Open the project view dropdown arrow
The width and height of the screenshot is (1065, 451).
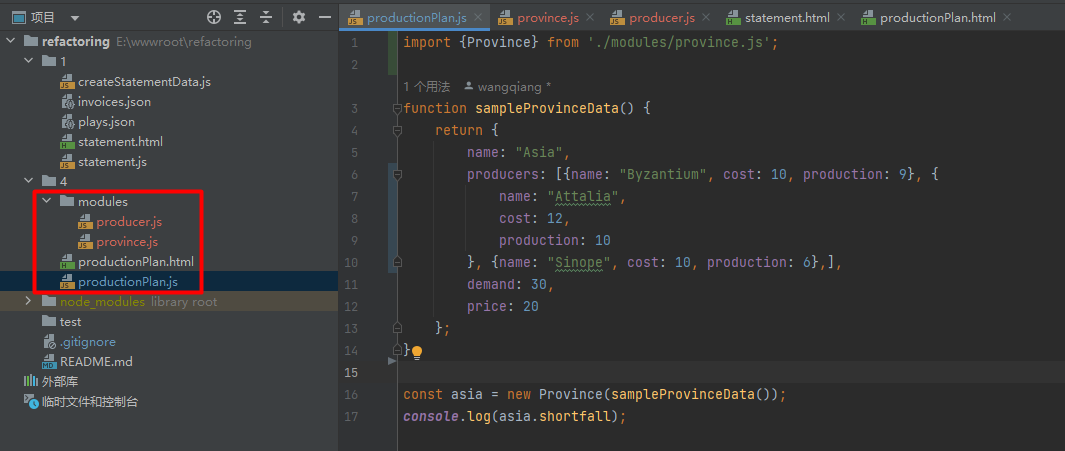tap(75, 18)
